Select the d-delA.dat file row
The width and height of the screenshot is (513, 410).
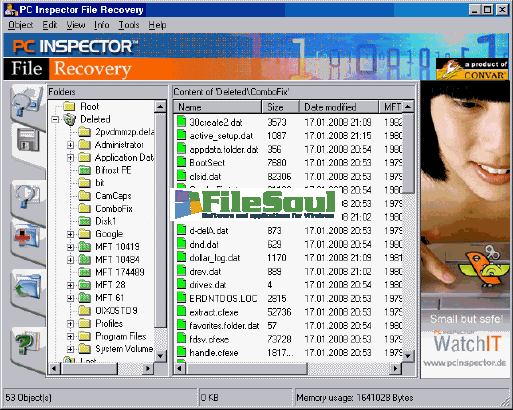(288, 230)
